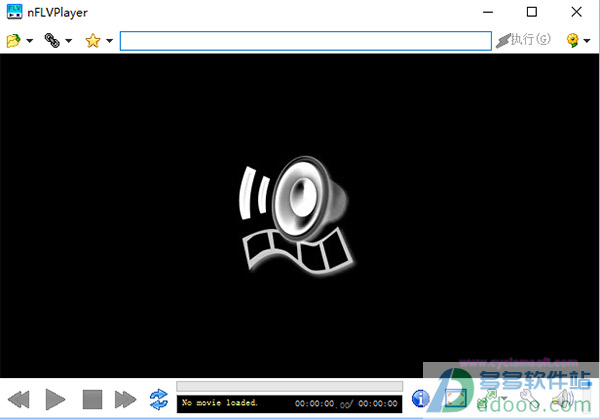Click the green resize arrows icon
Screen dimensions: 600x419
488,398
